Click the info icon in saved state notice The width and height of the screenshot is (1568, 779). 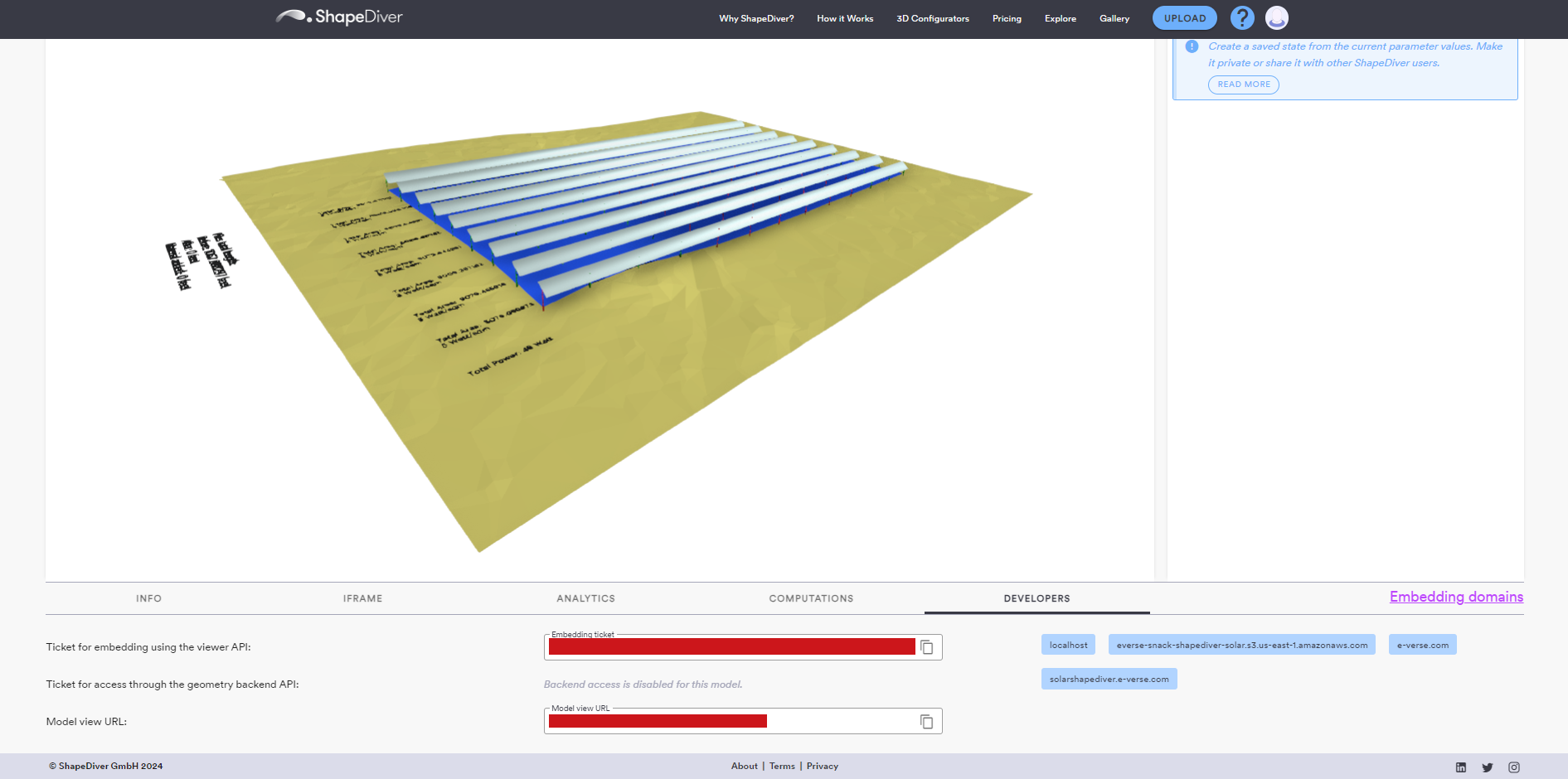(x=1192, y=46)
